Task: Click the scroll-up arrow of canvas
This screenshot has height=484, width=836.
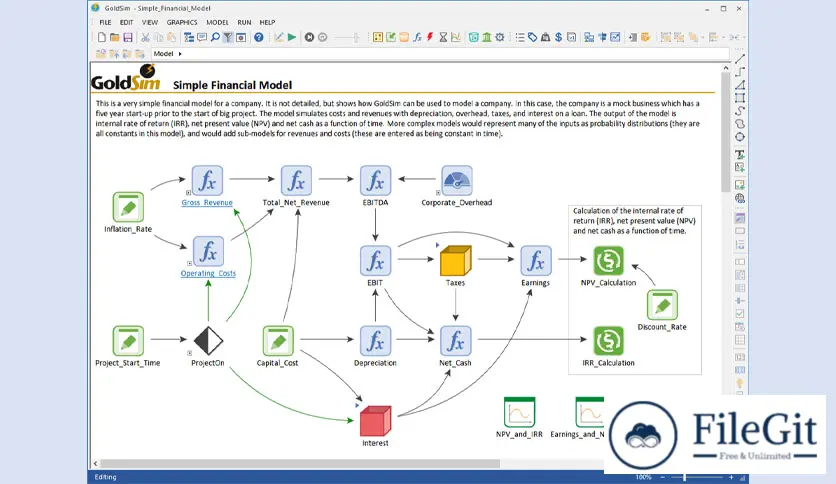Action: (726, 68)
